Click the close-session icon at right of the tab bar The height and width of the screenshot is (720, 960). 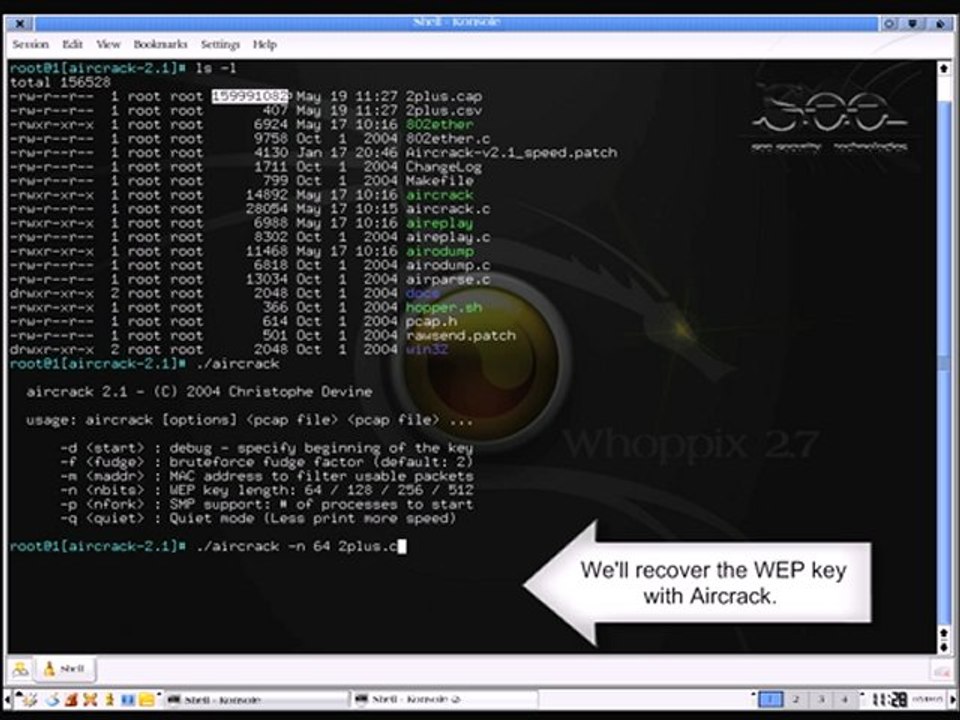(x=941, y=670)
